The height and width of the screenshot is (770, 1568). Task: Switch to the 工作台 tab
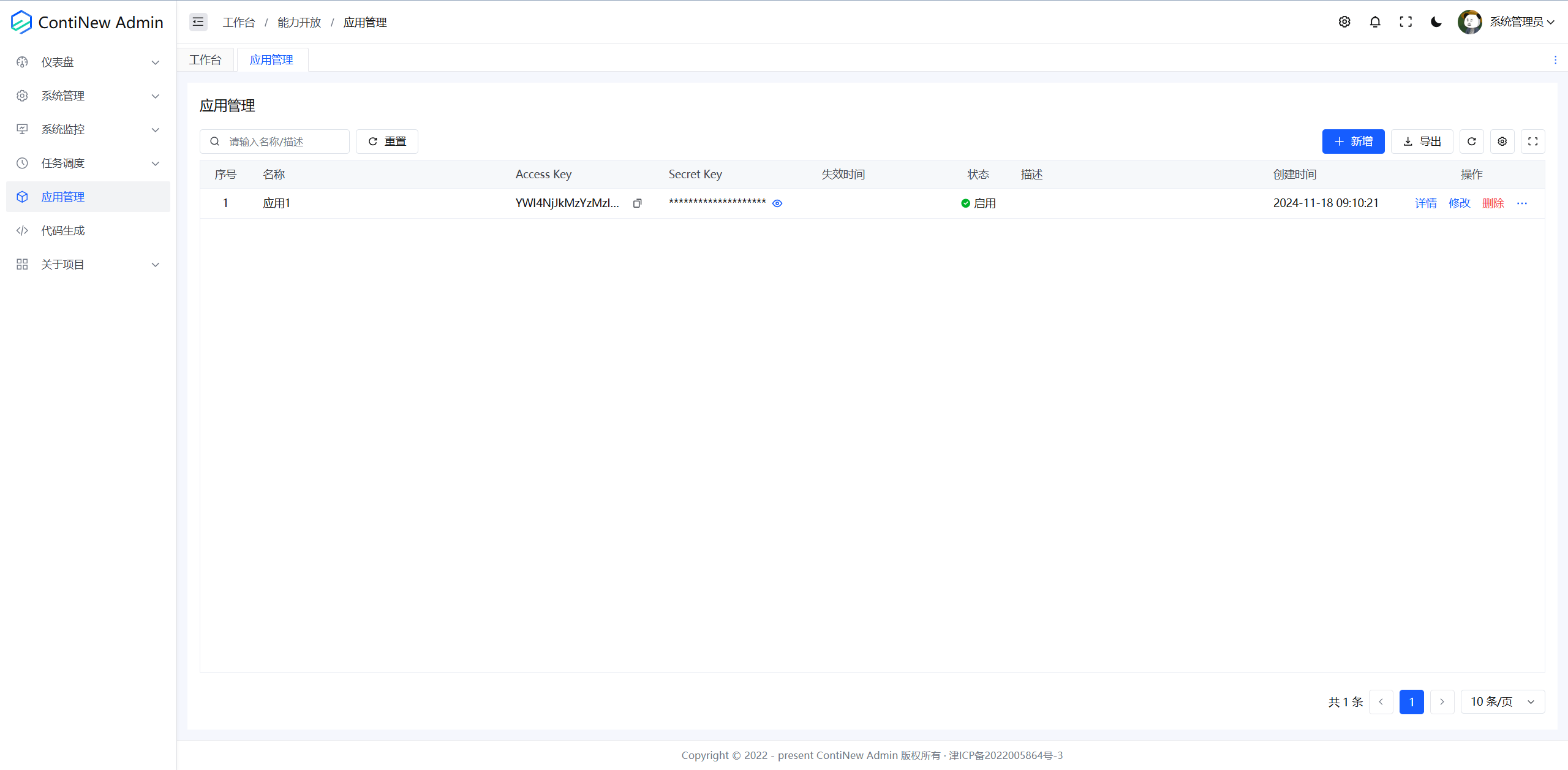coord(205,60)
